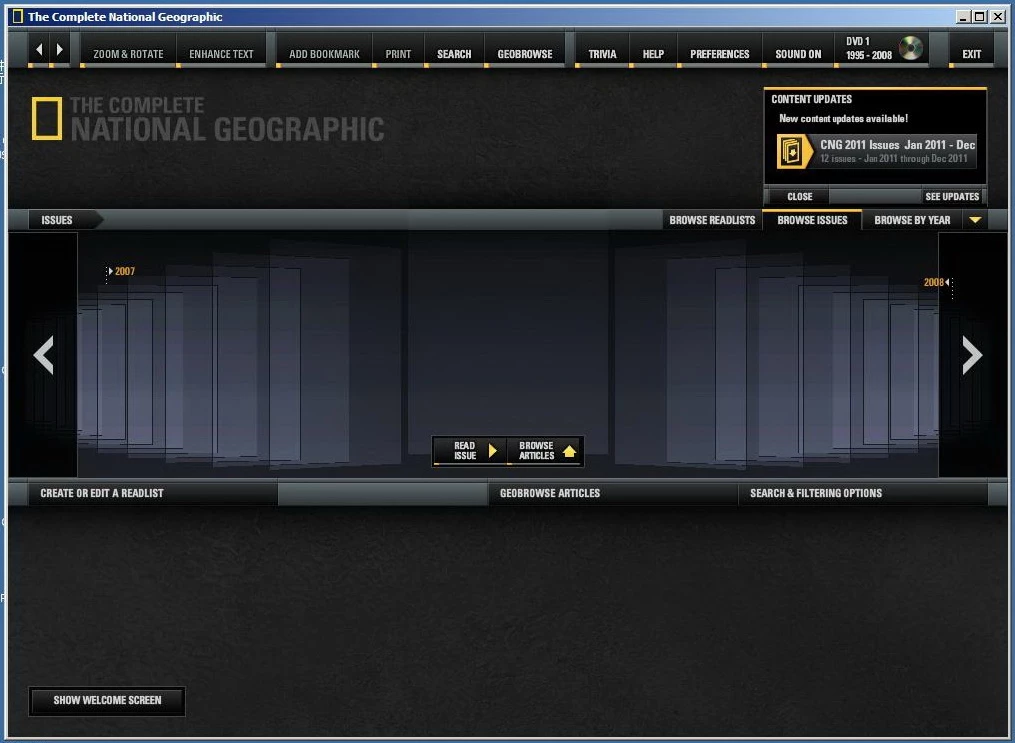Minimize the Complete National Geographic window
This screenshot has width=1015, height=743.
963,17
